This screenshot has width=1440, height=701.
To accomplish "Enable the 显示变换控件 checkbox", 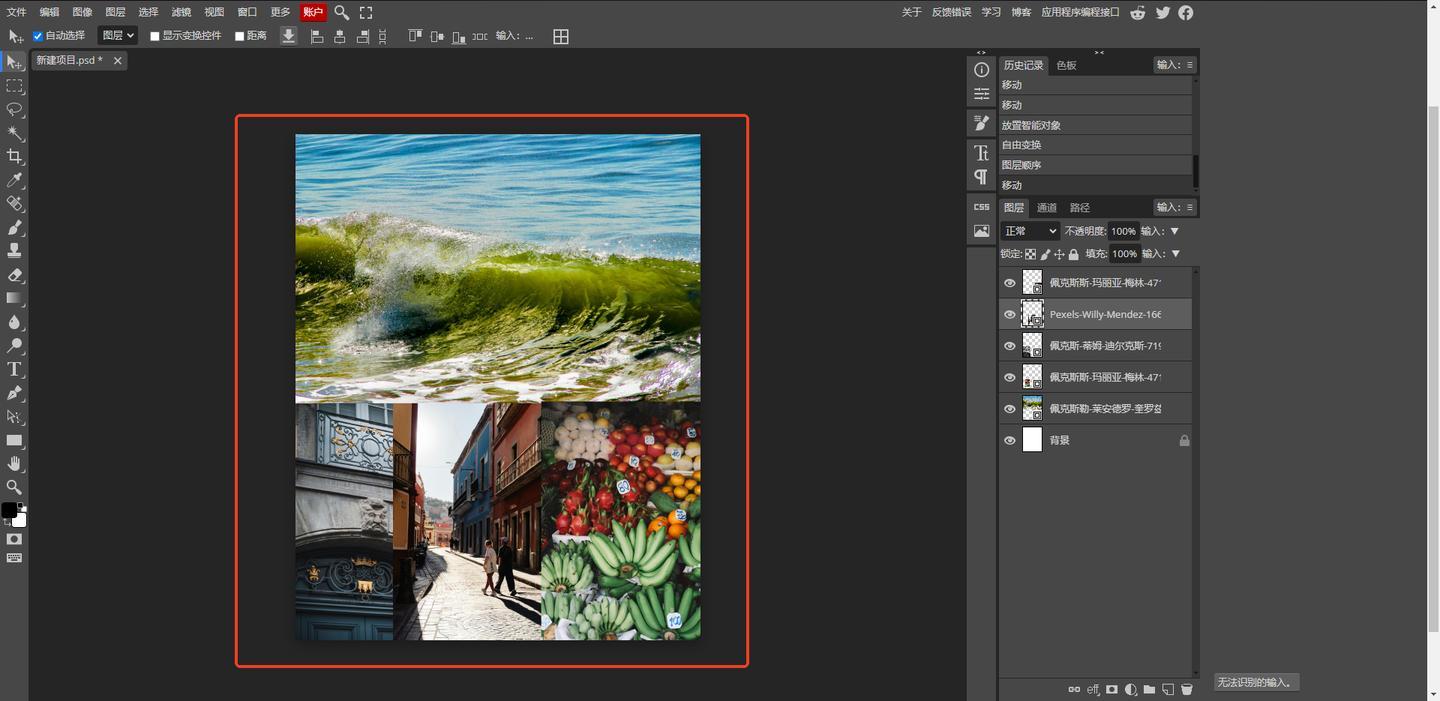I will pos(155,36).
